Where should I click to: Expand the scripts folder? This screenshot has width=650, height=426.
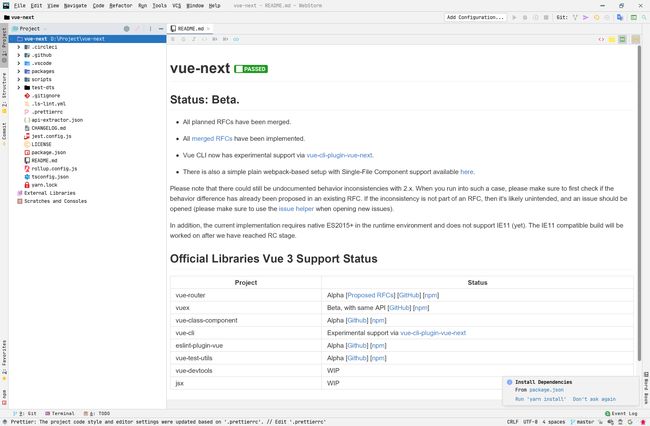pyautogui.click(x=19, y=80)
